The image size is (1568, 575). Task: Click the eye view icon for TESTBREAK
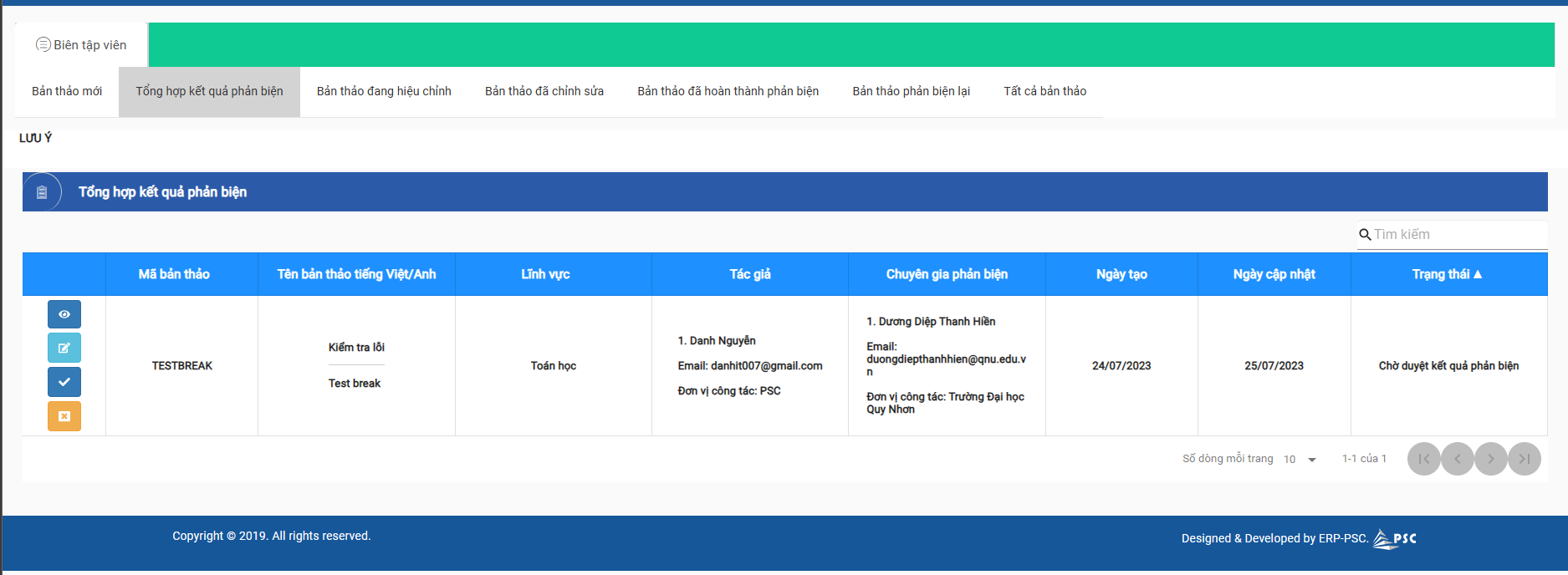tap(64, 314)
